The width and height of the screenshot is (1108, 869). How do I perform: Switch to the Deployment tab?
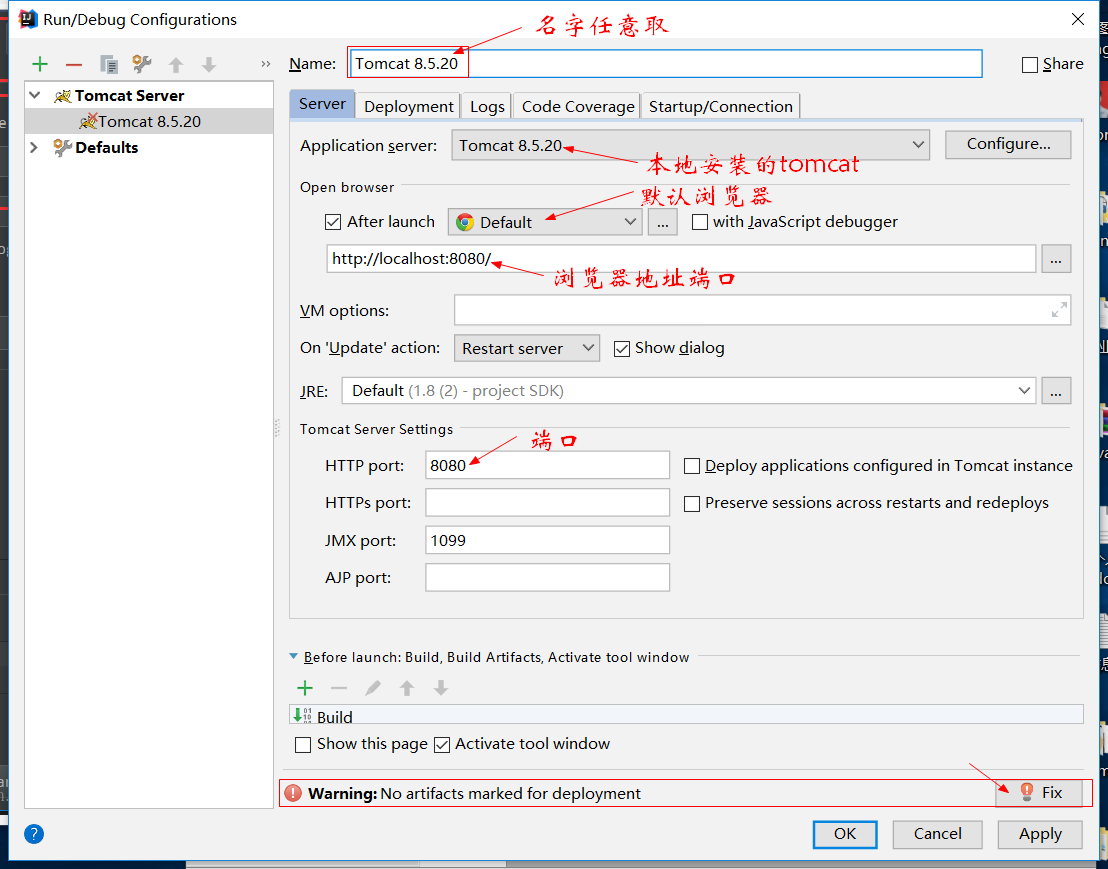(408, 107)
